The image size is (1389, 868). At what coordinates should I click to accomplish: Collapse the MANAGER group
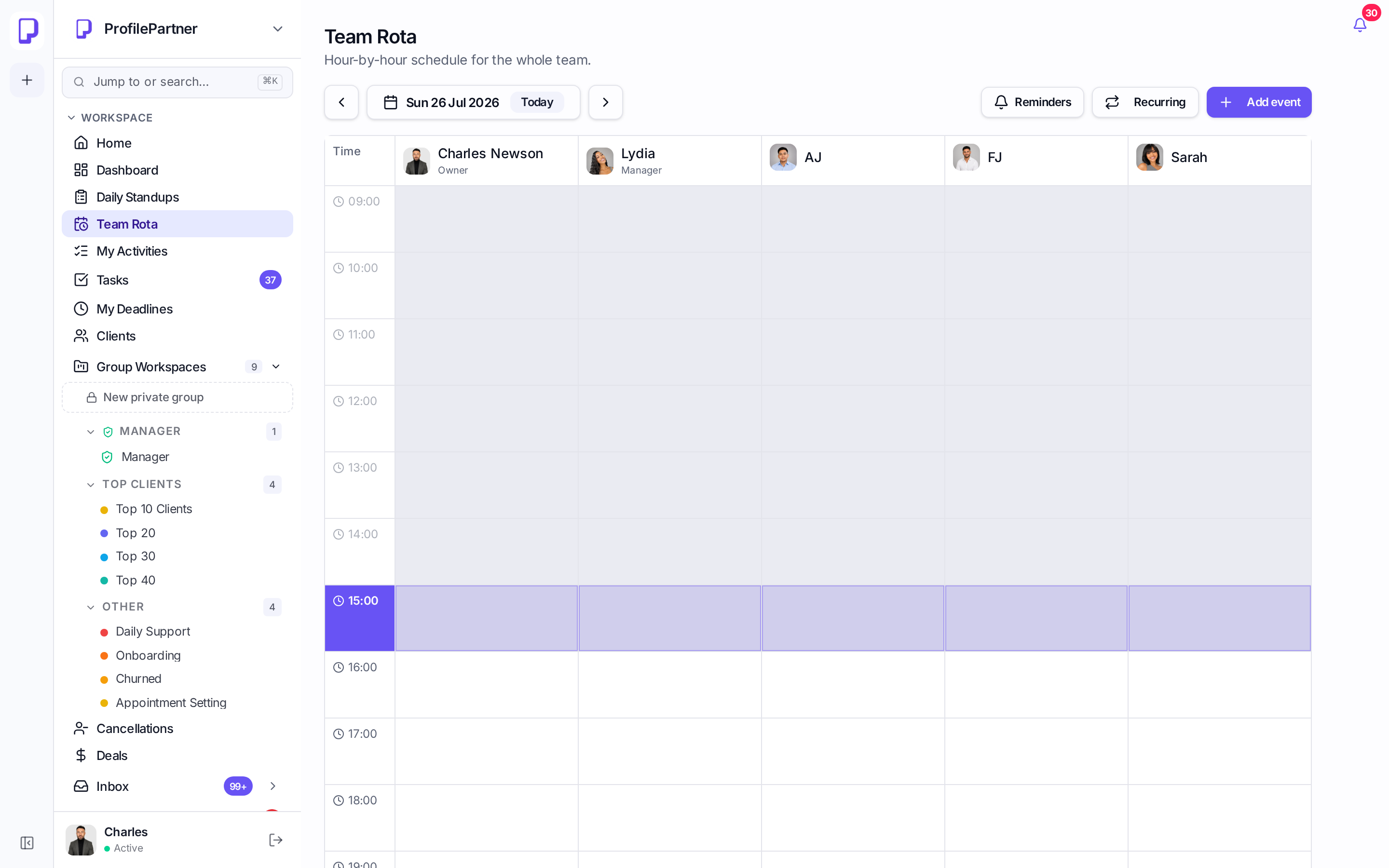click(x=90, y=432)
